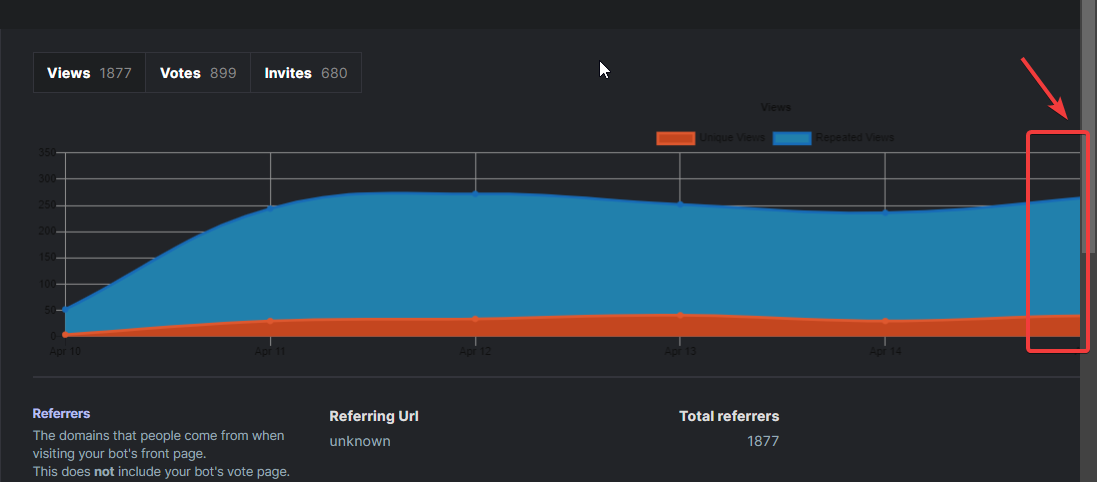Viewport: 1097px width, 482px height.
Task: Click the Apr 12 unique views data point
Action: (x=475, y=319)
